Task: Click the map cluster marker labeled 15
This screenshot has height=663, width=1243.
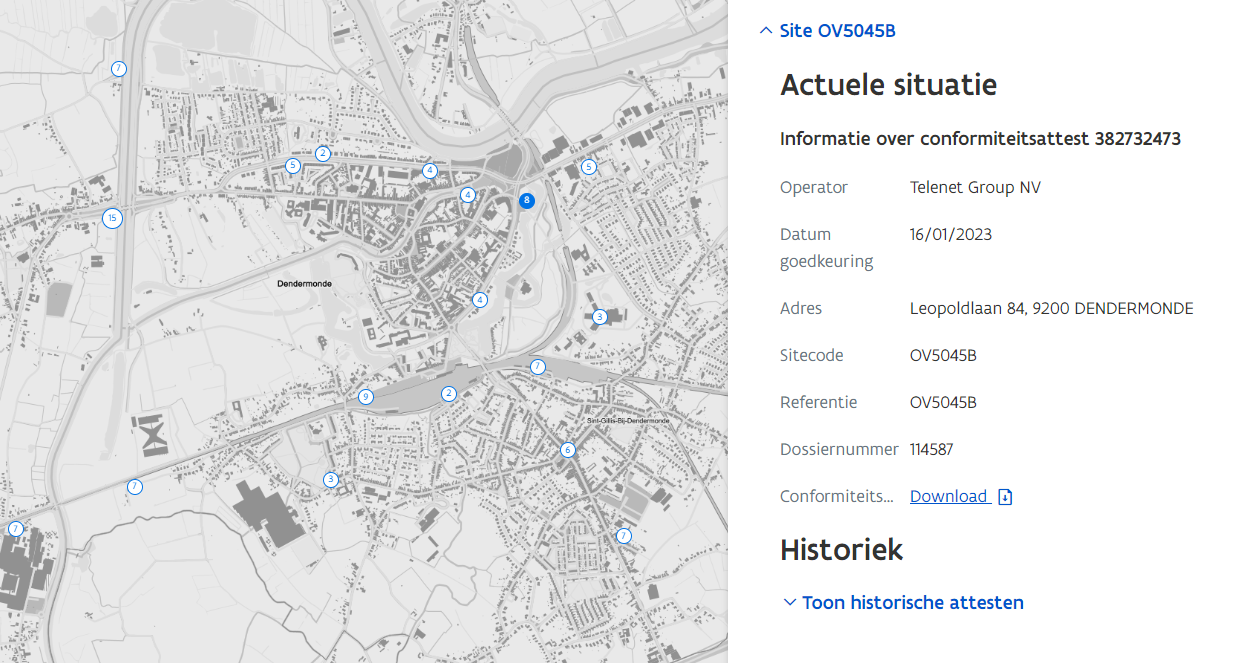Action: pyautogui.click(x=112, y=218)
